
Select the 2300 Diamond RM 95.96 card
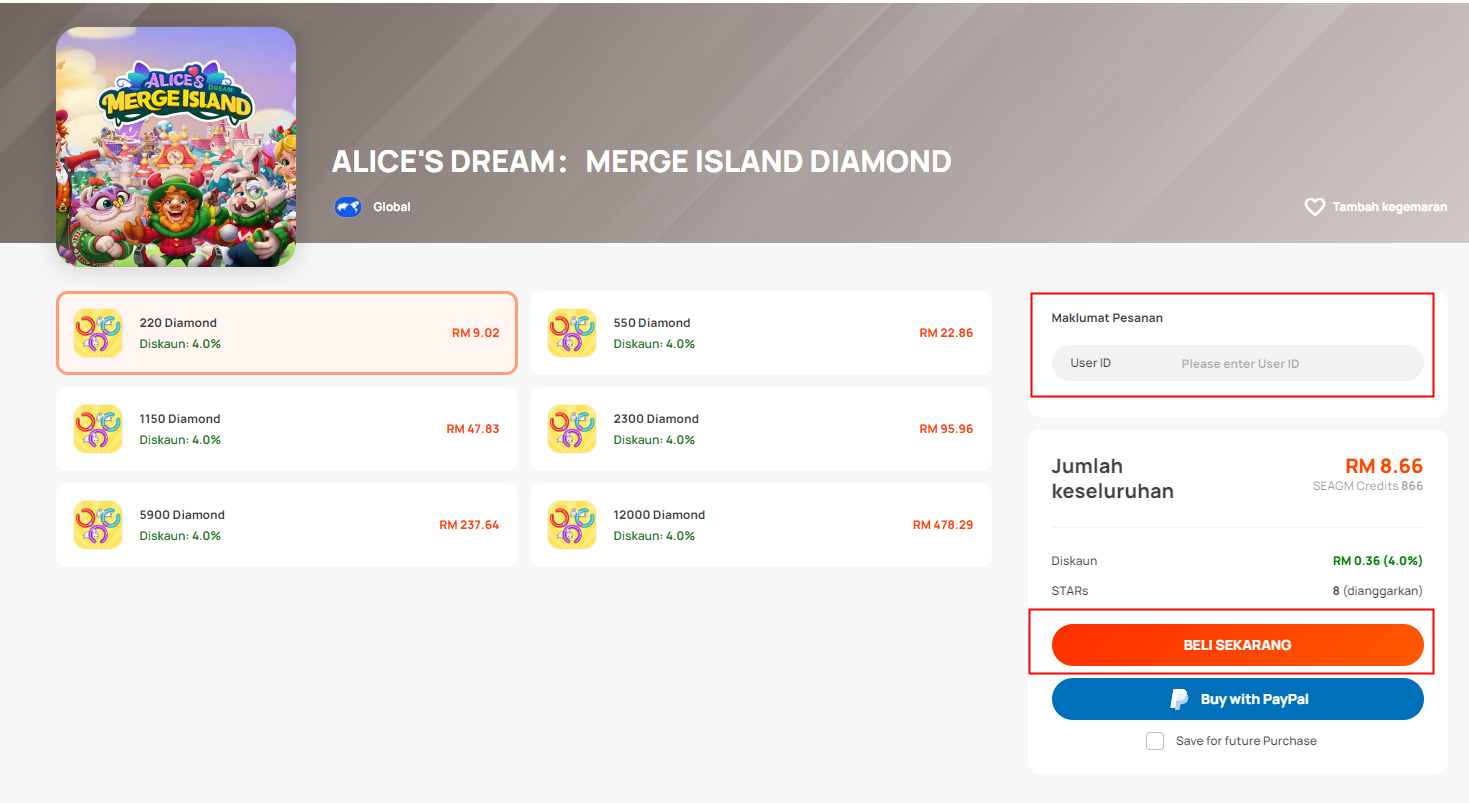click(x=761, y=429)
